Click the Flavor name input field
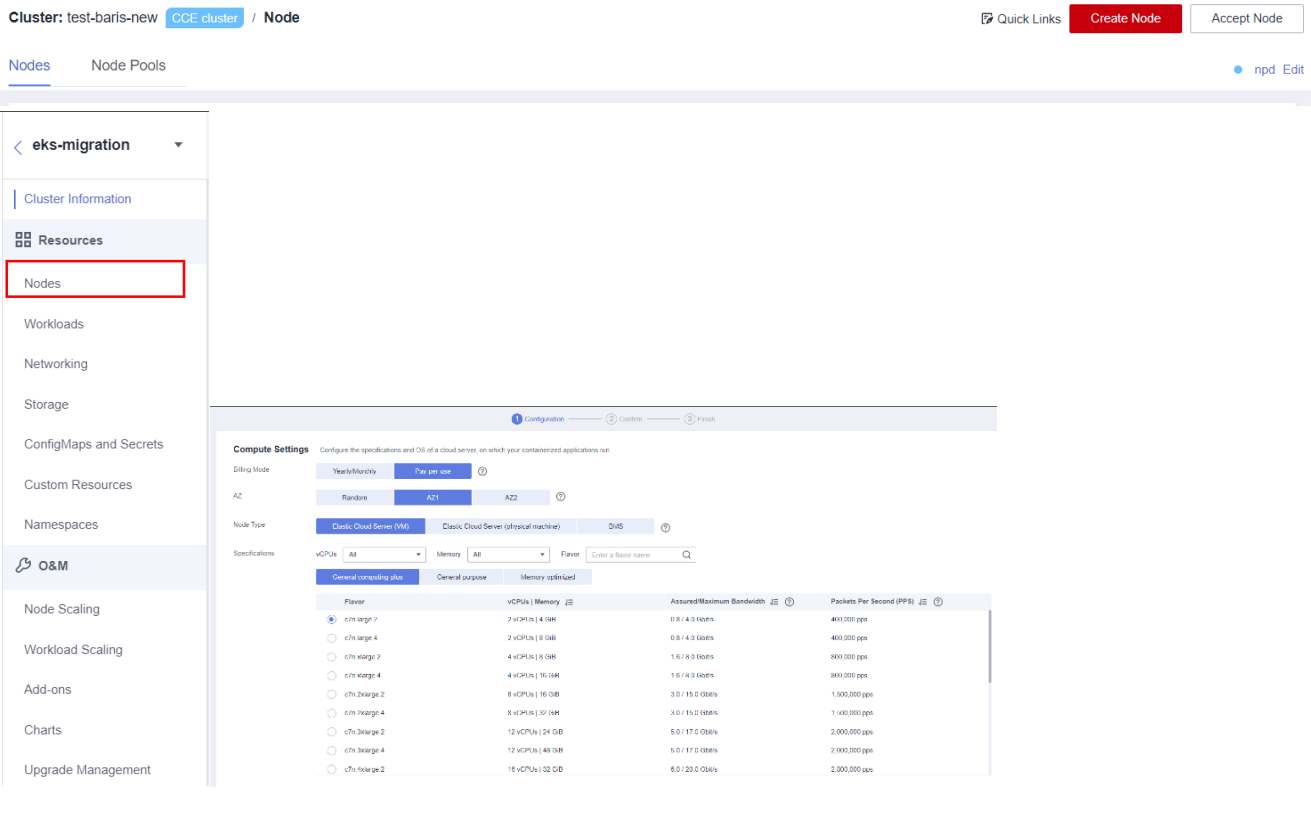Viewport: 1311px width, 840px height. coord(632,555)
